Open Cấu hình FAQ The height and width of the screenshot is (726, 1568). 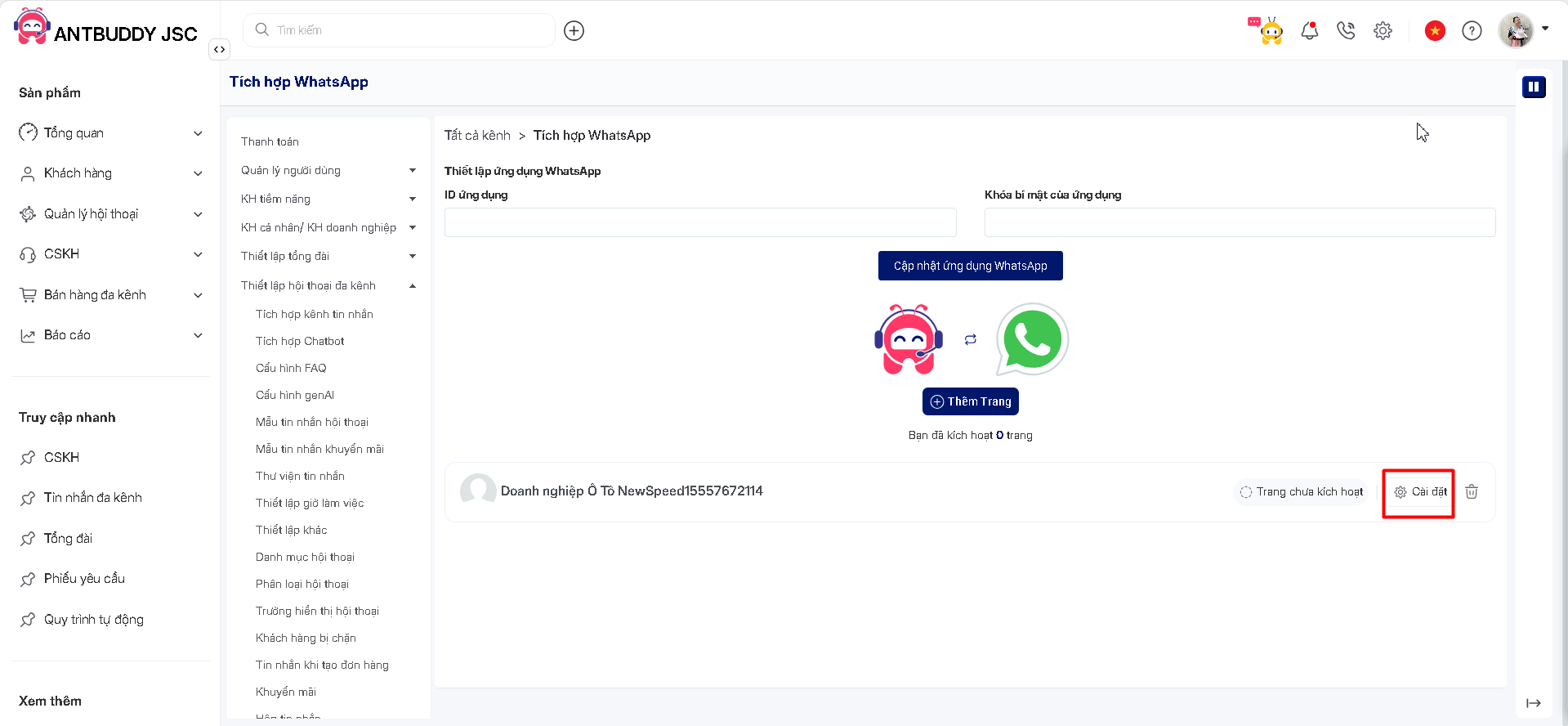(291, 368)
